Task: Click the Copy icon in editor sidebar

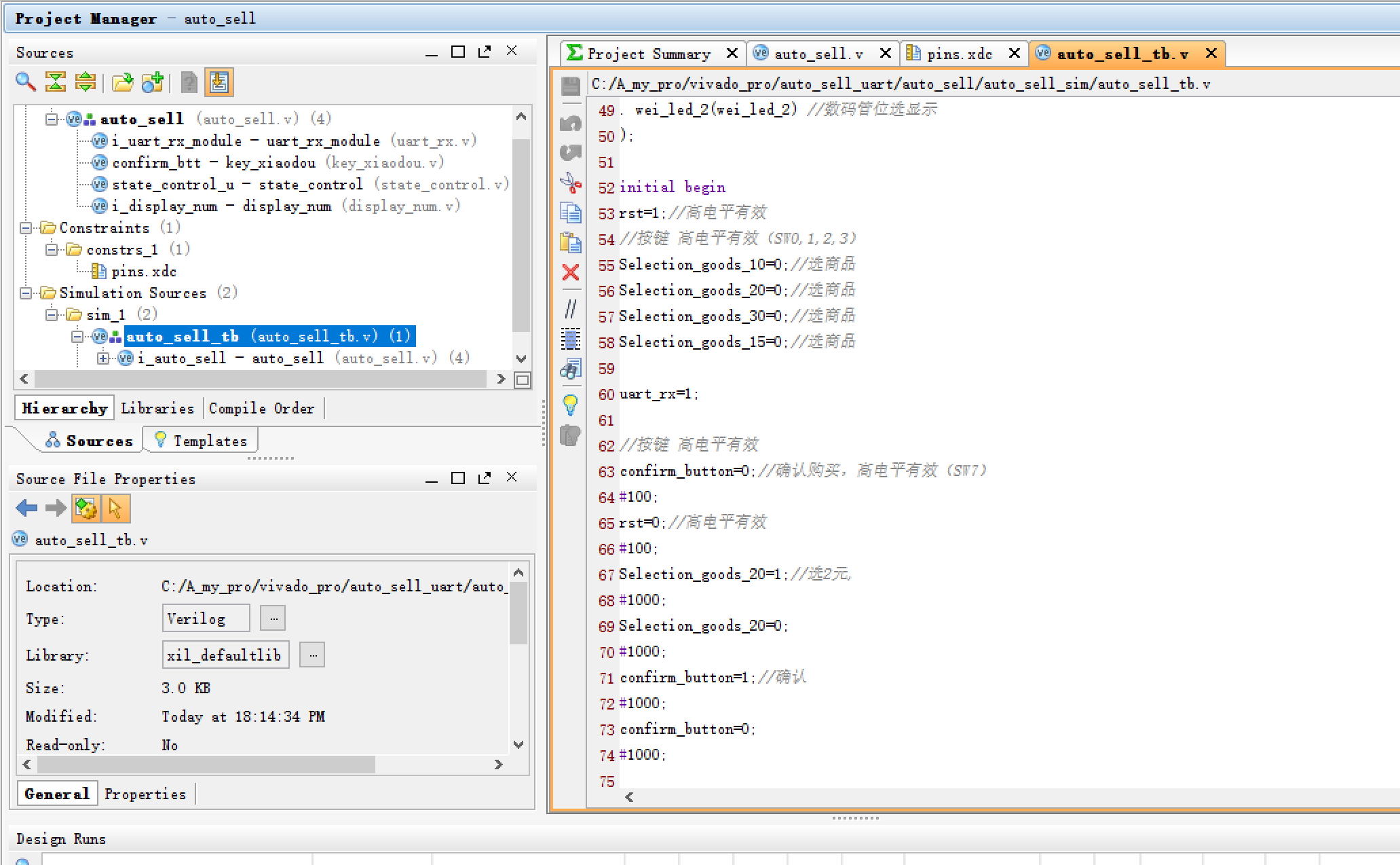Action: click(x=571, y=213)
